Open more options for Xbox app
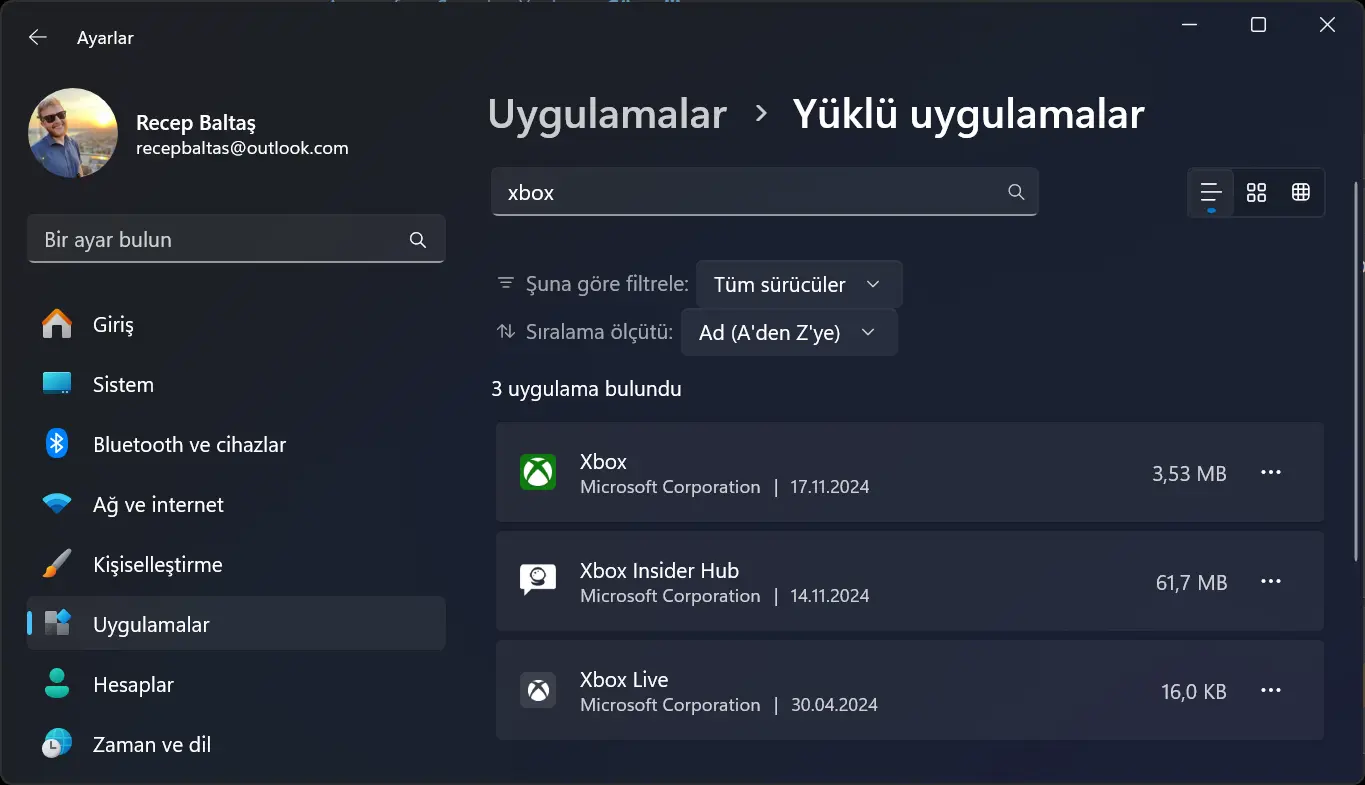This screenshot has width=1365, height=785. [x=1271, y=473]
